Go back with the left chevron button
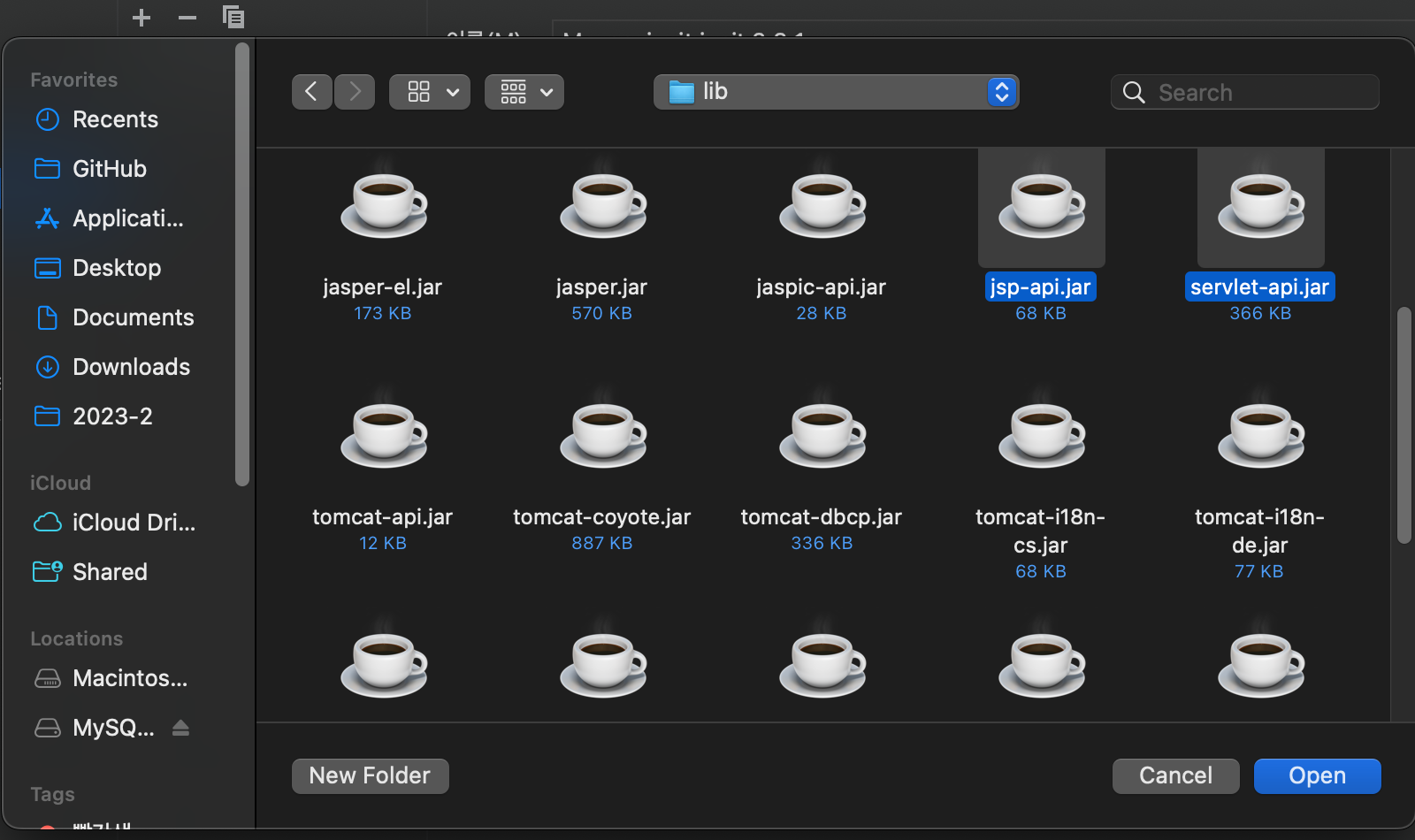1415x840 pixels. 312,92
